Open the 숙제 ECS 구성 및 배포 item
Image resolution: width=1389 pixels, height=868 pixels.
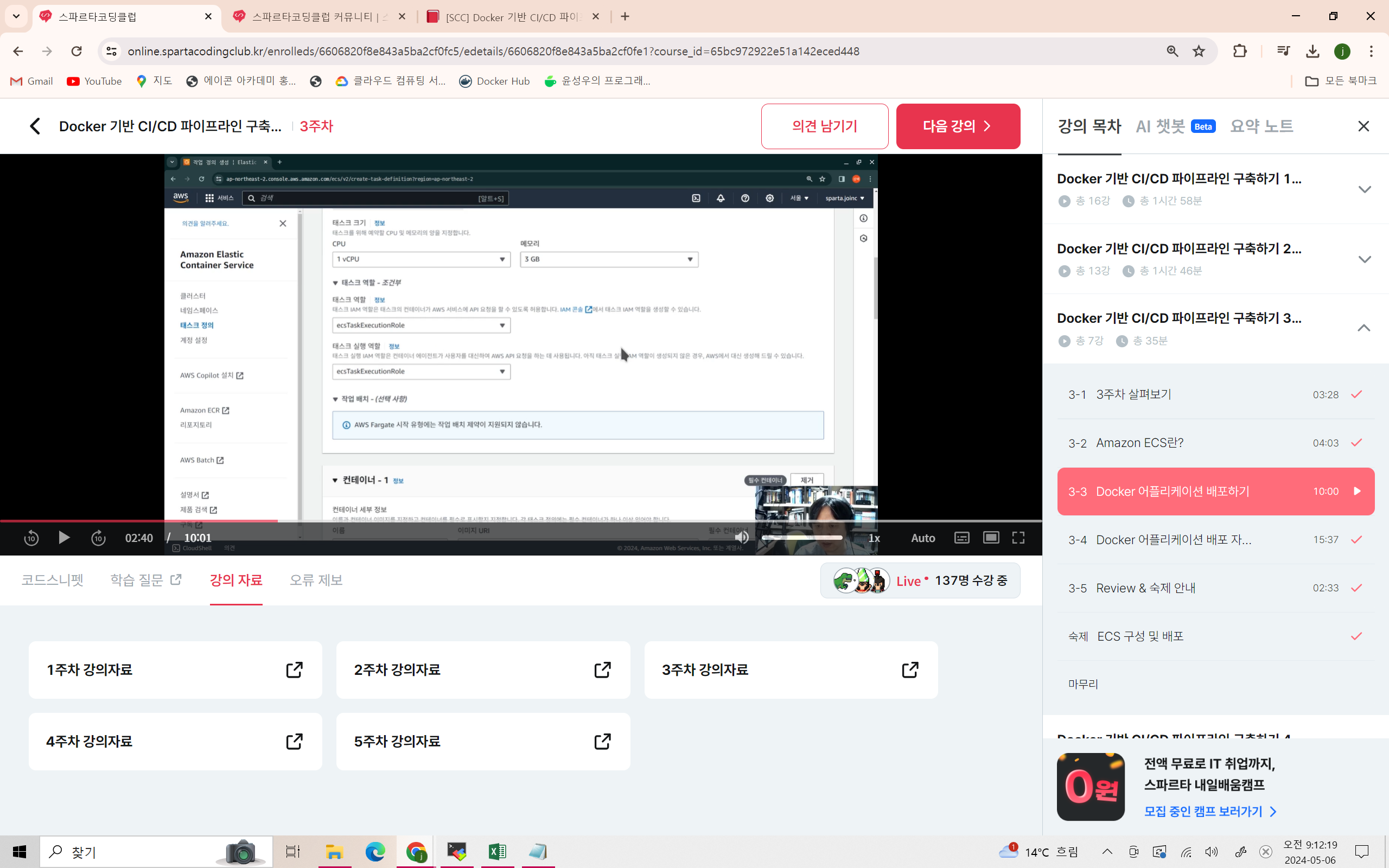coord(1216,636)
